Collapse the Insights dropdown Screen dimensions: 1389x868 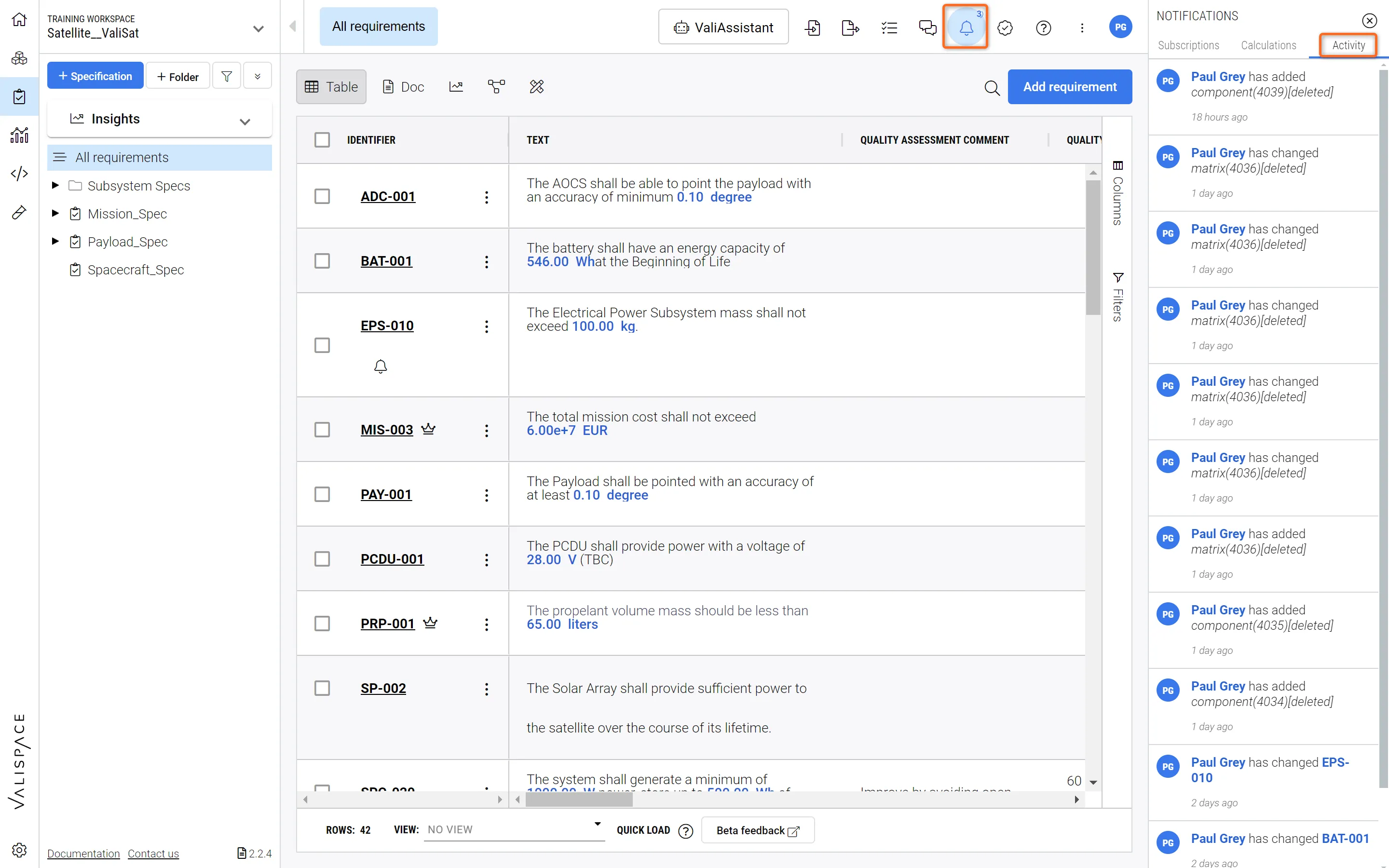point(245,121)
